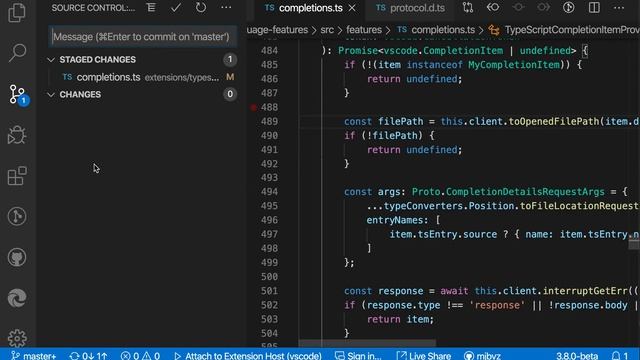Focus the commit message input box

tap(142, 37)
